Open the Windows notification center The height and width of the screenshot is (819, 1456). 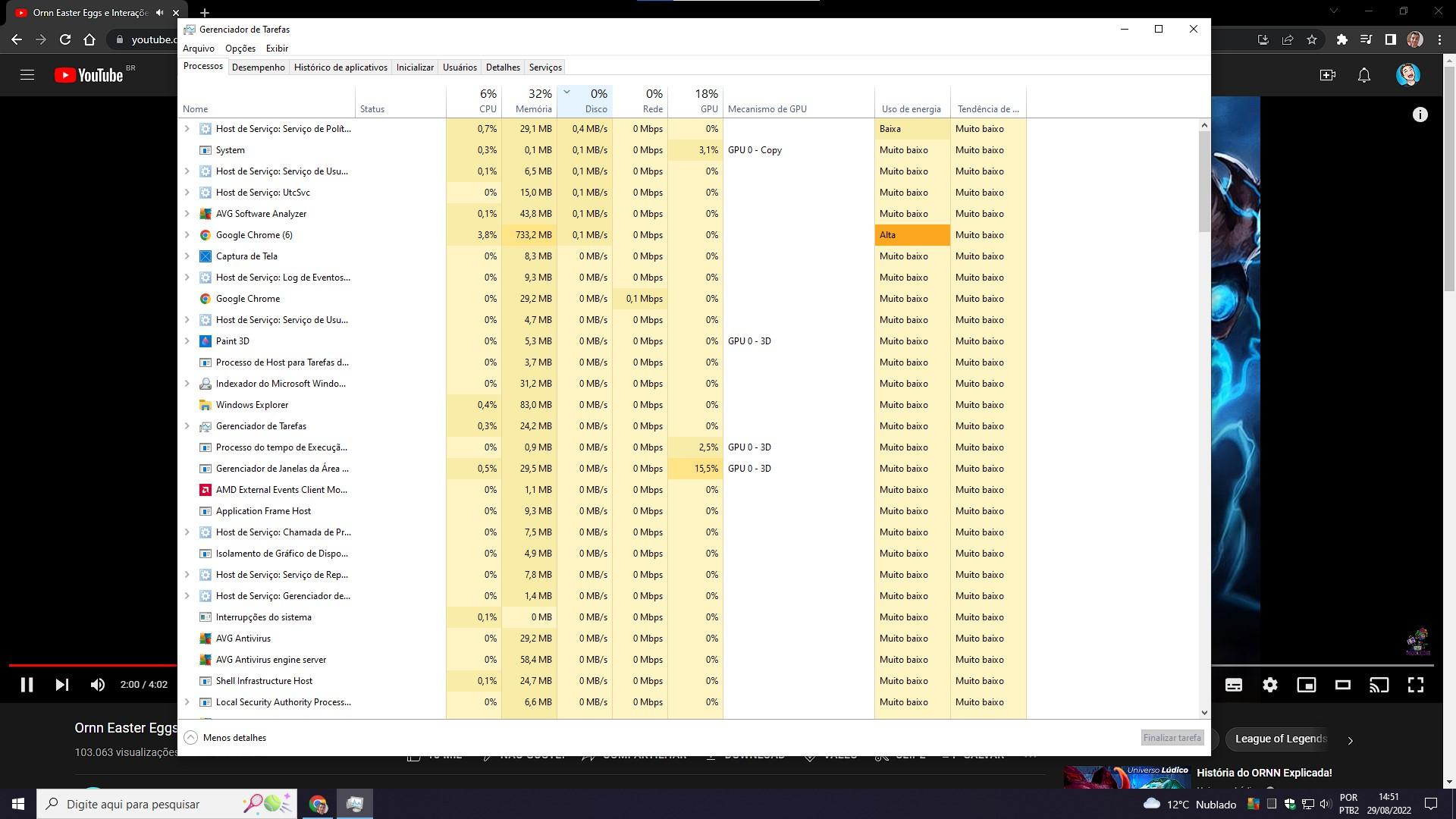pyautogui.click(x=1431, y=804)
